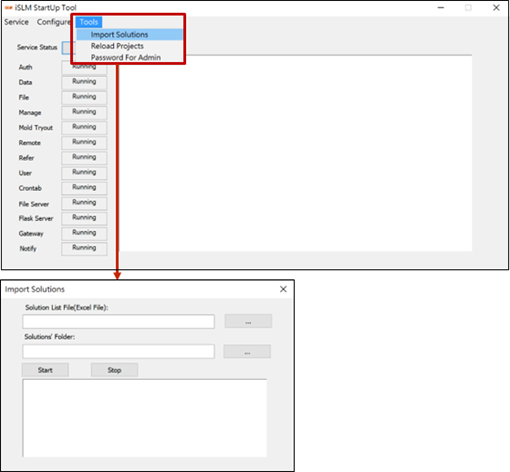Stop the solution import
510x472 pixels.
pyautogui.click(x=114, y=370)
